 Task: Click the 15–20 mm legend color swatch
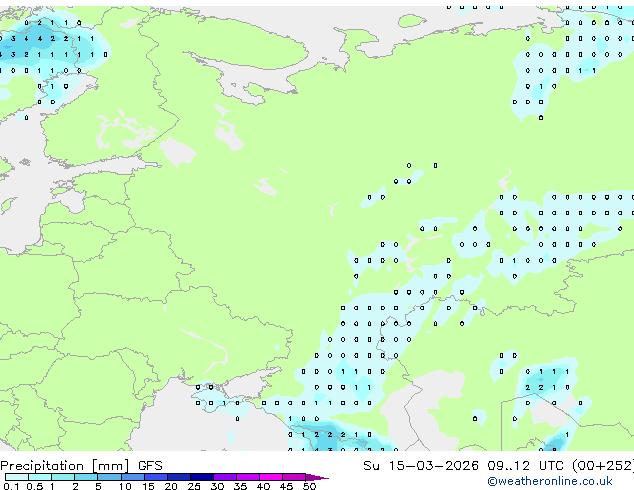pyautogui.click(x=155, y=477)
